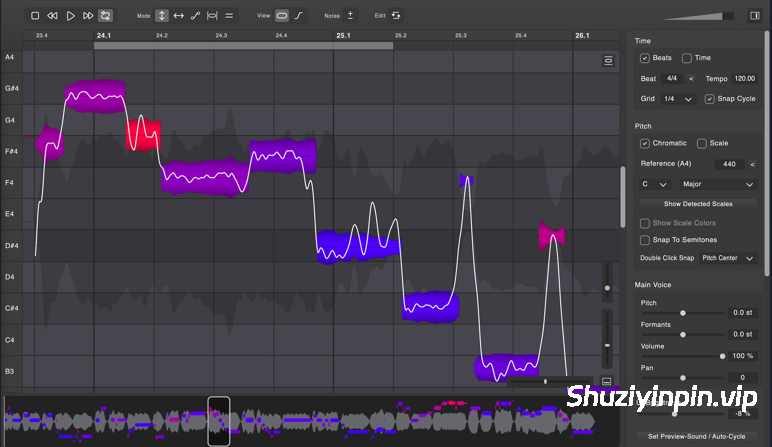The width and height of the screenshot is (772, 447).
Task: Switch to note blobs view
Action: click(282, 16)
